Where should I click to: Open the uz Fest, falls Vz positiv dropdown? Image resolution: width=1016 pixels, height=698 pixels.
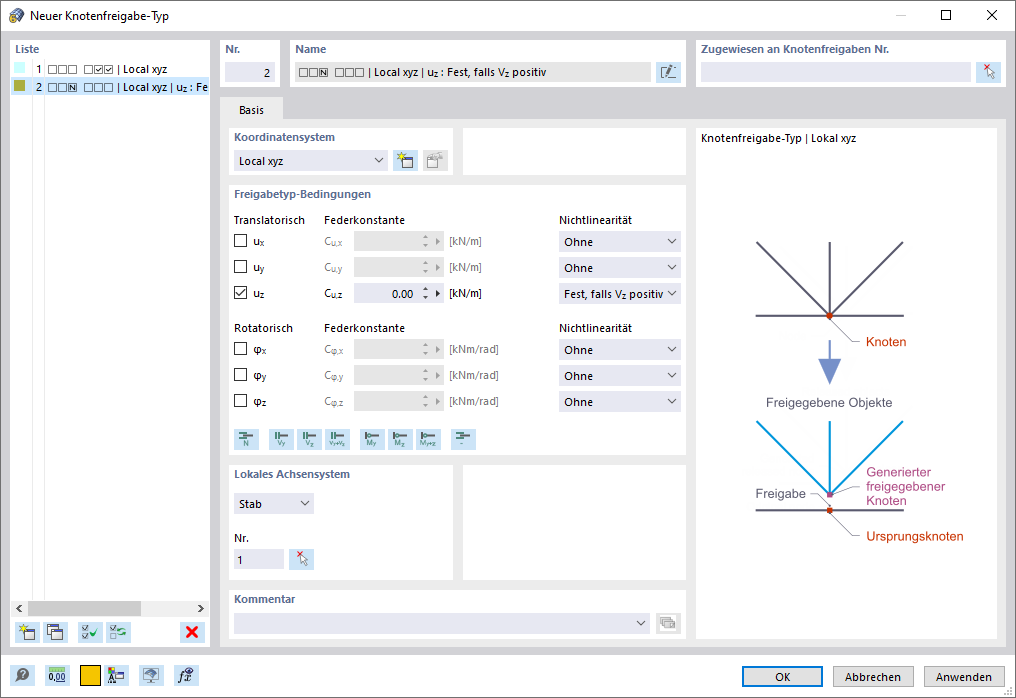[619, 294]
